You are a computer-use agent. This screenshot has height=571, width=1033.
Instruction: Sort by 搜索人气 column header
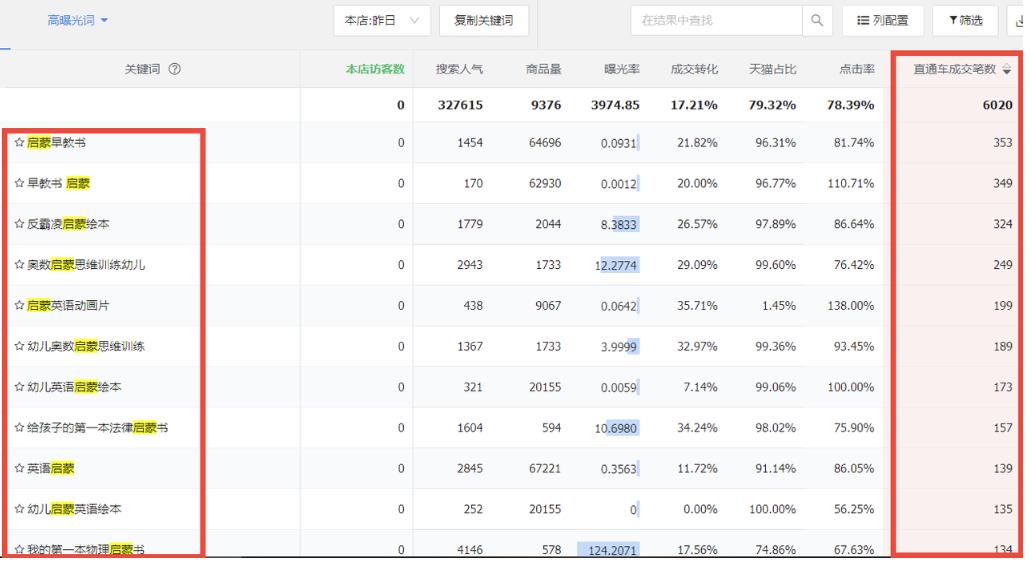459,69
